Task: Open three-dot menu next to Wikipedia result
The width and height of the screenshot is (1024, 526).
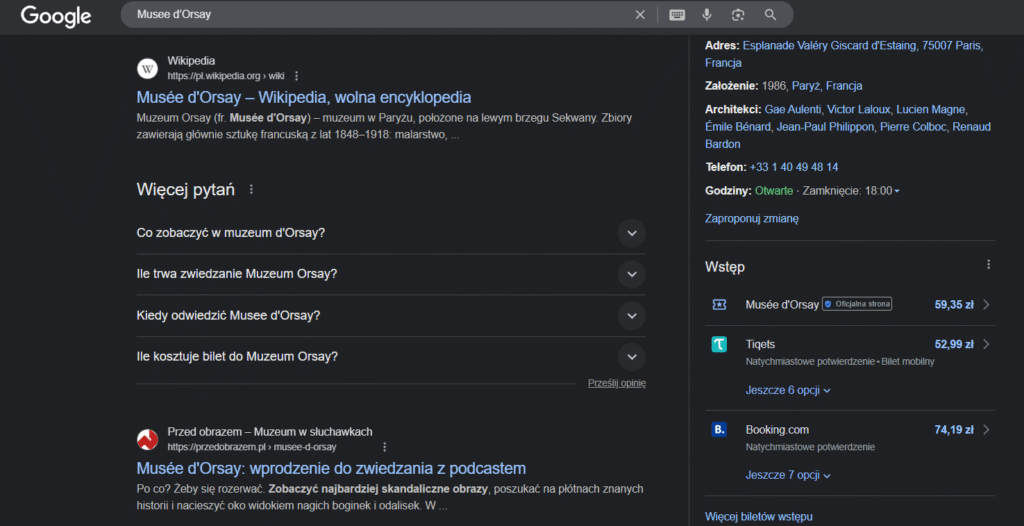Action: click(297, 76)
